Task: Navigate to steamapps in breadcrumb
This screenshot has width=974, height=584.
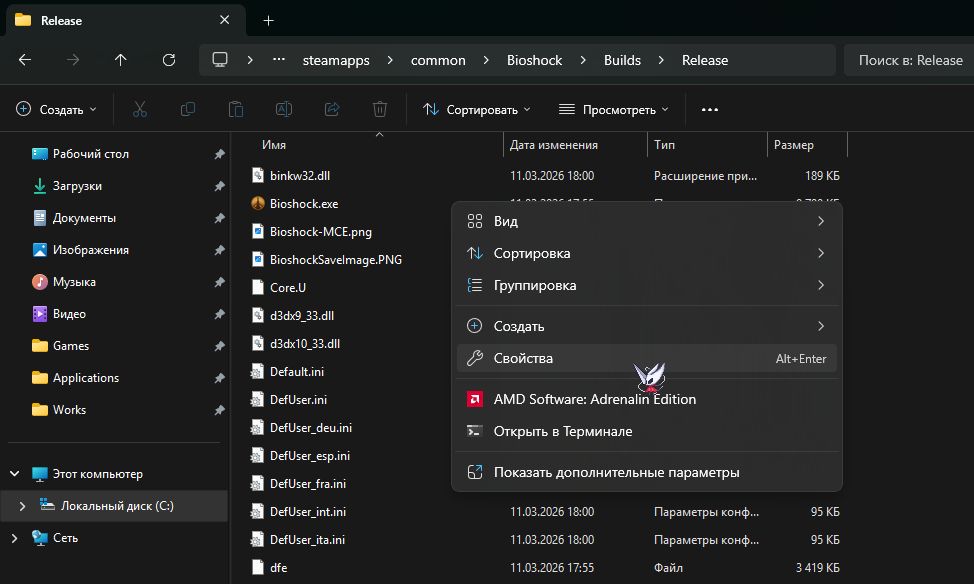Action: [x=336, y=60]
